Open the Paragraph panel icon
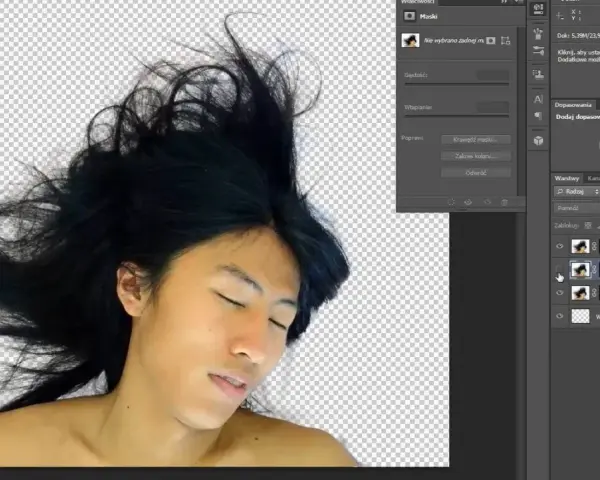Viewport: 600px width, 480px height. pyautogui.click(x=538, y=116)
